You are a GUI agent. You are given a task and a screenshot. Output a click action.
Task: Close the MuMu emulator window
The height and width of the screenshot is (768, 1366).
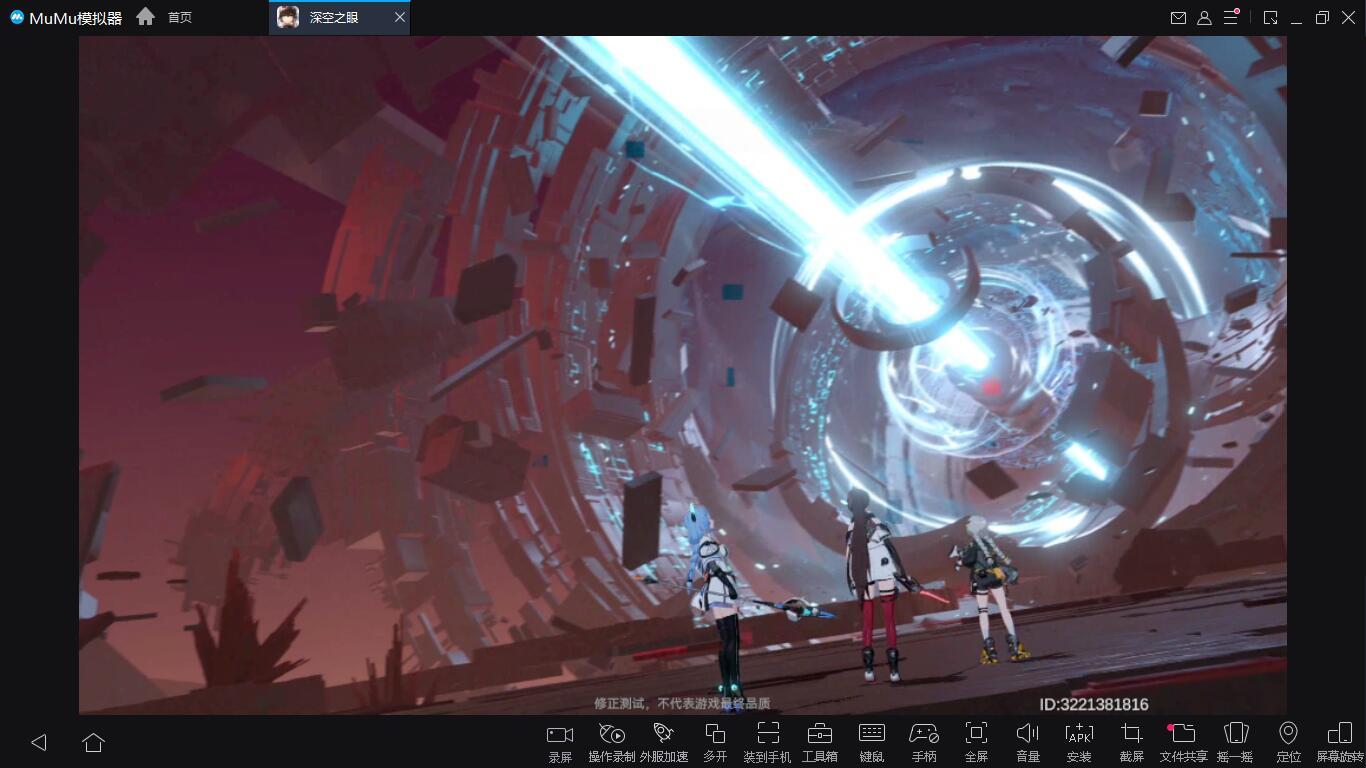pyautogui.click(x=1348, y=18)
